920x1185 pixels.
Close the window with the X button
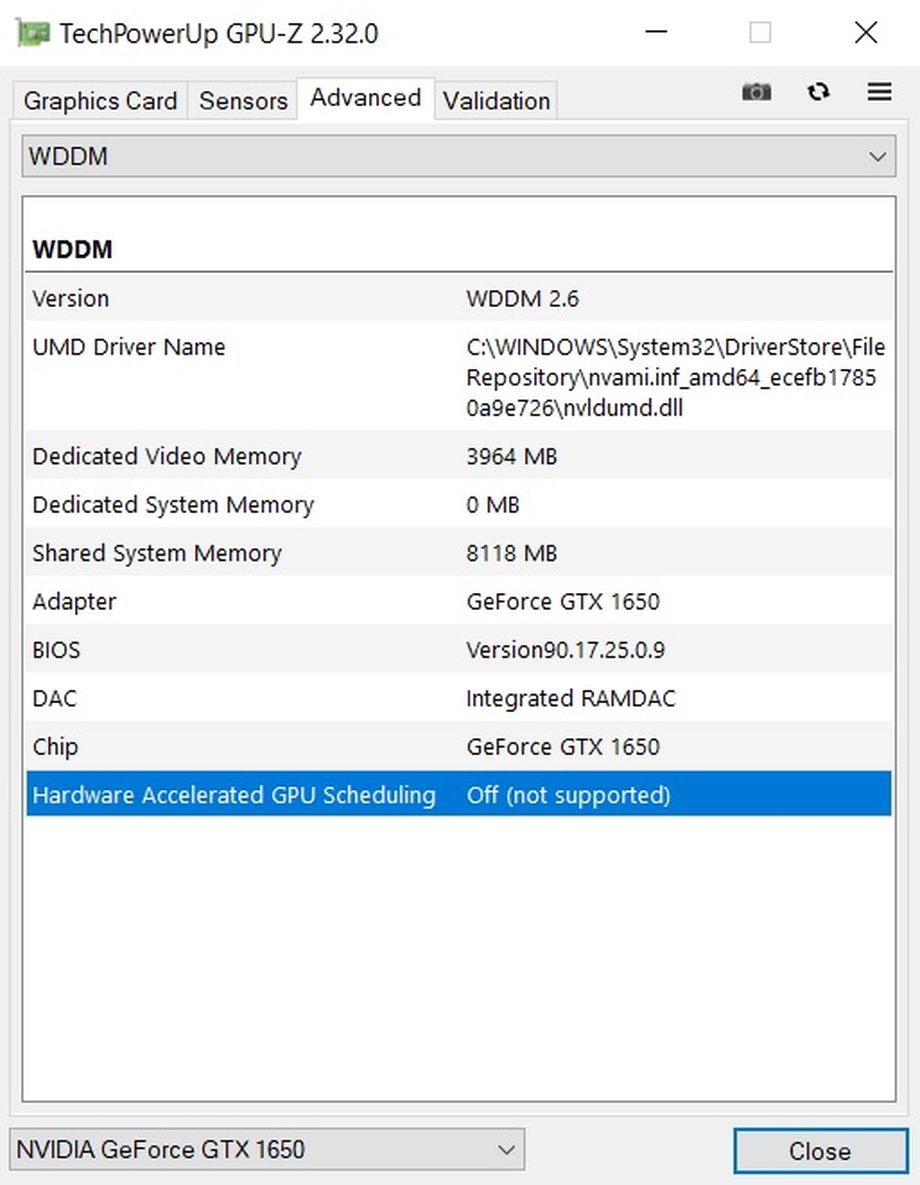point(866,32)
